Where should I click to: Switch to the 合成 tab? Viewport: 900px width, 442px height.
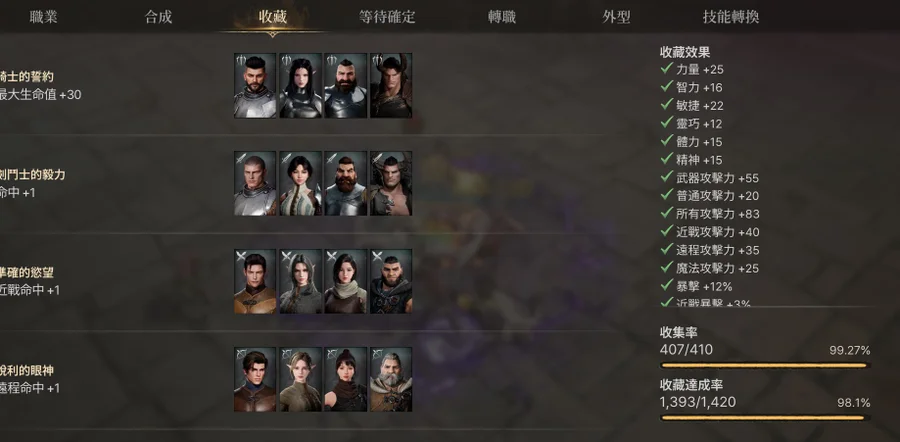(x=158, y=17)
